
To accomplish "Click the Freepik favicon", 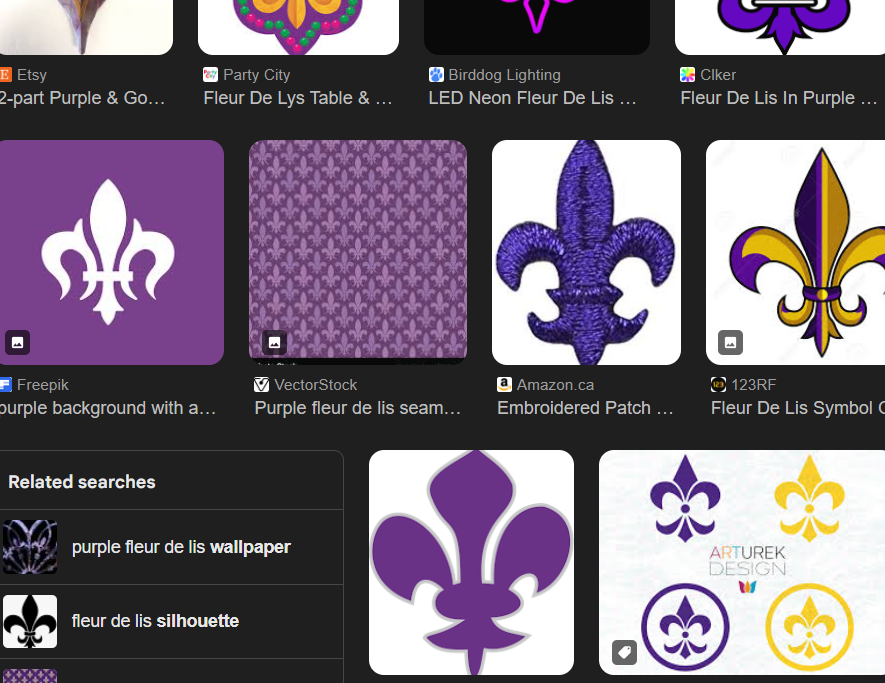I will click(x=5, y=384).
